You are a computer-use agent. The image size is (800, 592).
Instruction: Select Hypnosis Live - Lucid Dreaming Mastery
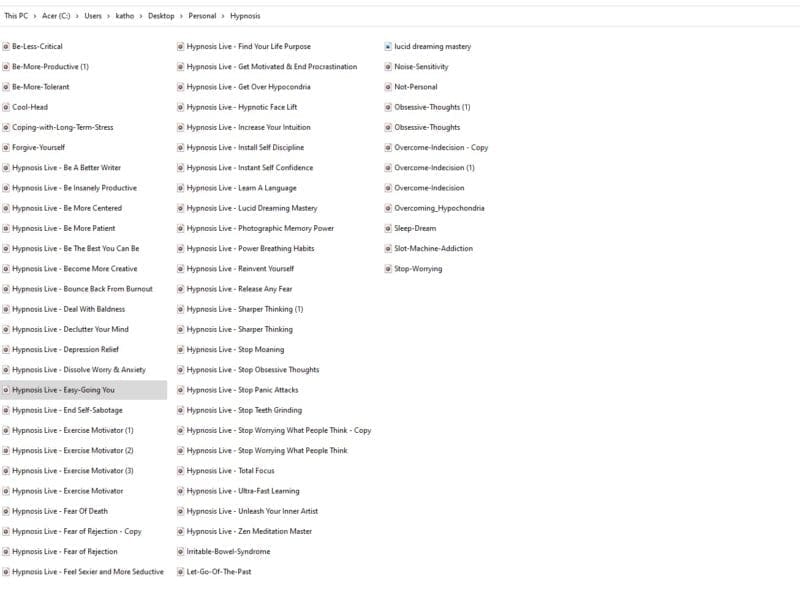click(252, 208)
